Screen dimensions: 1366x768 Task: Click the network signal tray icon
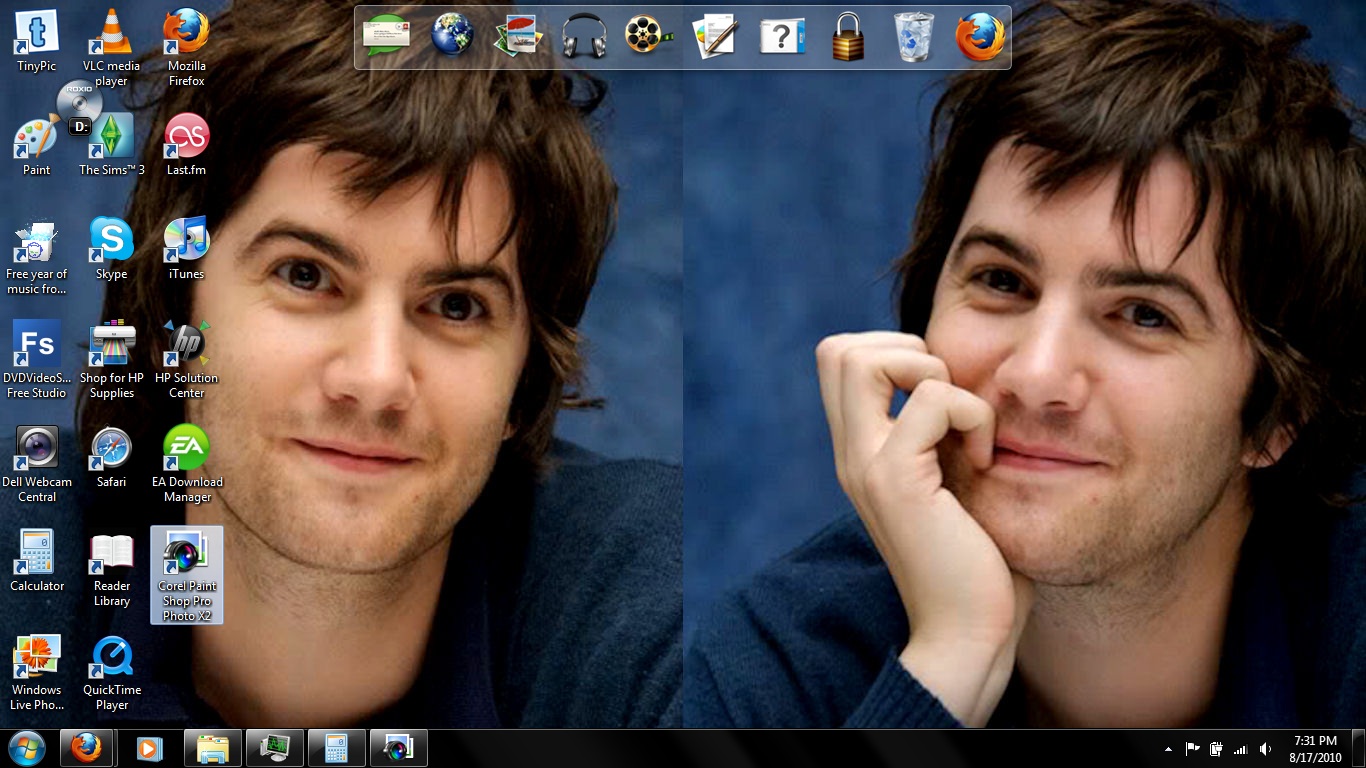point(1241,749)
